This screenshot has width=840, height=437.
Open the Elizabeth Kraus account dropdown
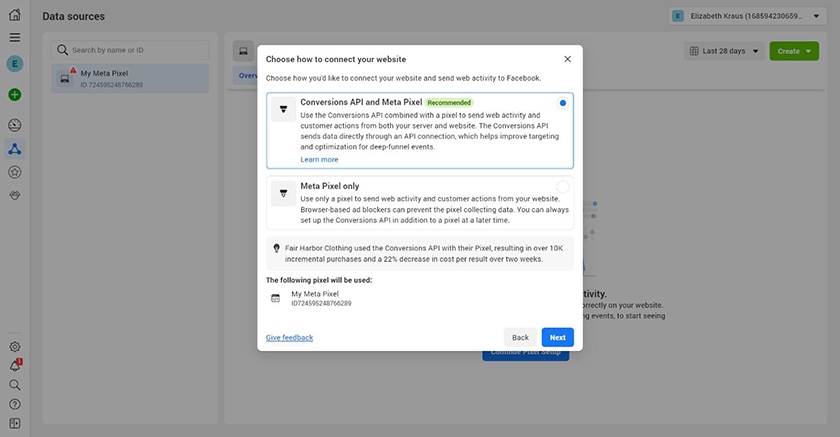(747, 16)
